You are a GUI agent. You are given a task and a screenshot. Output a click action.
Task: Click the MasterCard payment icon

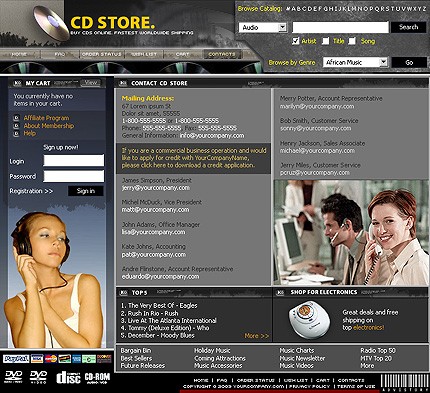[x=51, y=359]
